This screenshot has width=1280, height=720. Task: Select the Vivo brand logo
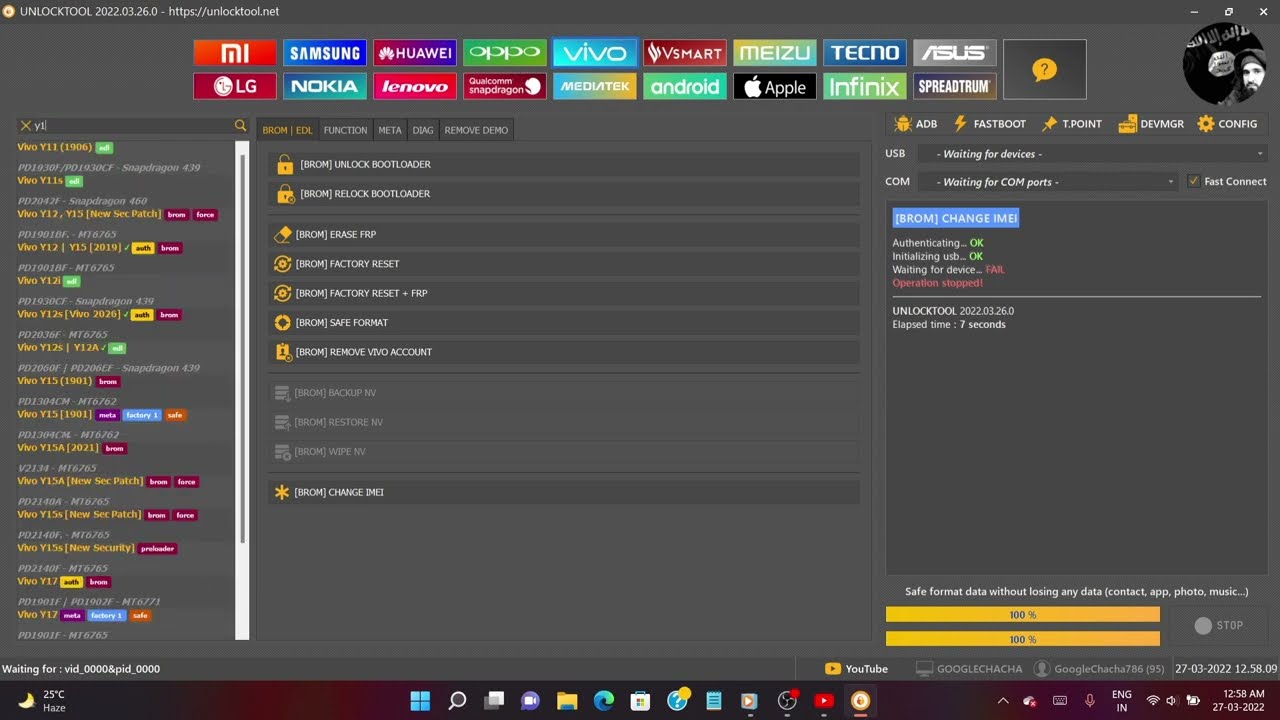point(594,53)
